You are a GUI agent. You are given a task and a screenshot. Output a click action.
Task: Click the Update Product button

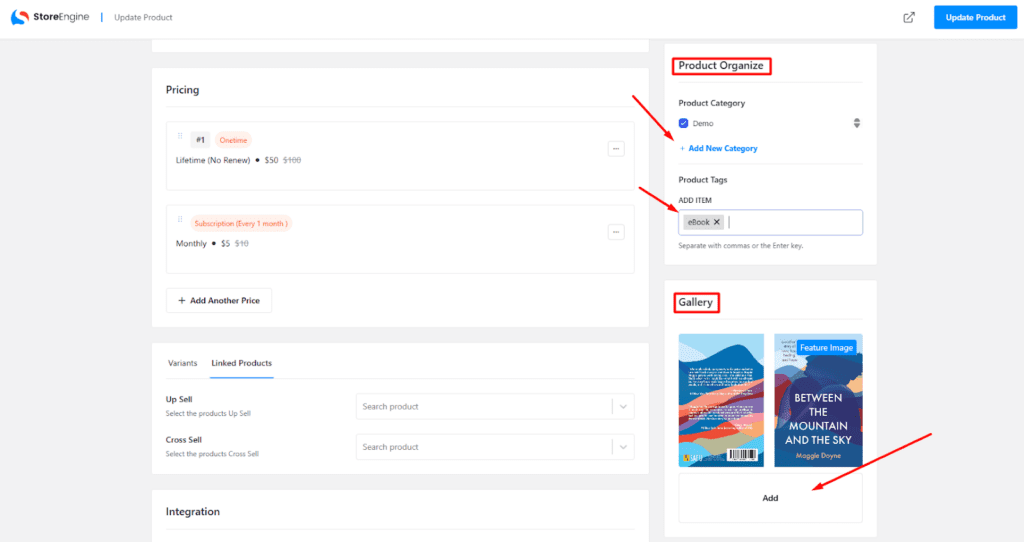pyautogui.click(x=975, y=18)
